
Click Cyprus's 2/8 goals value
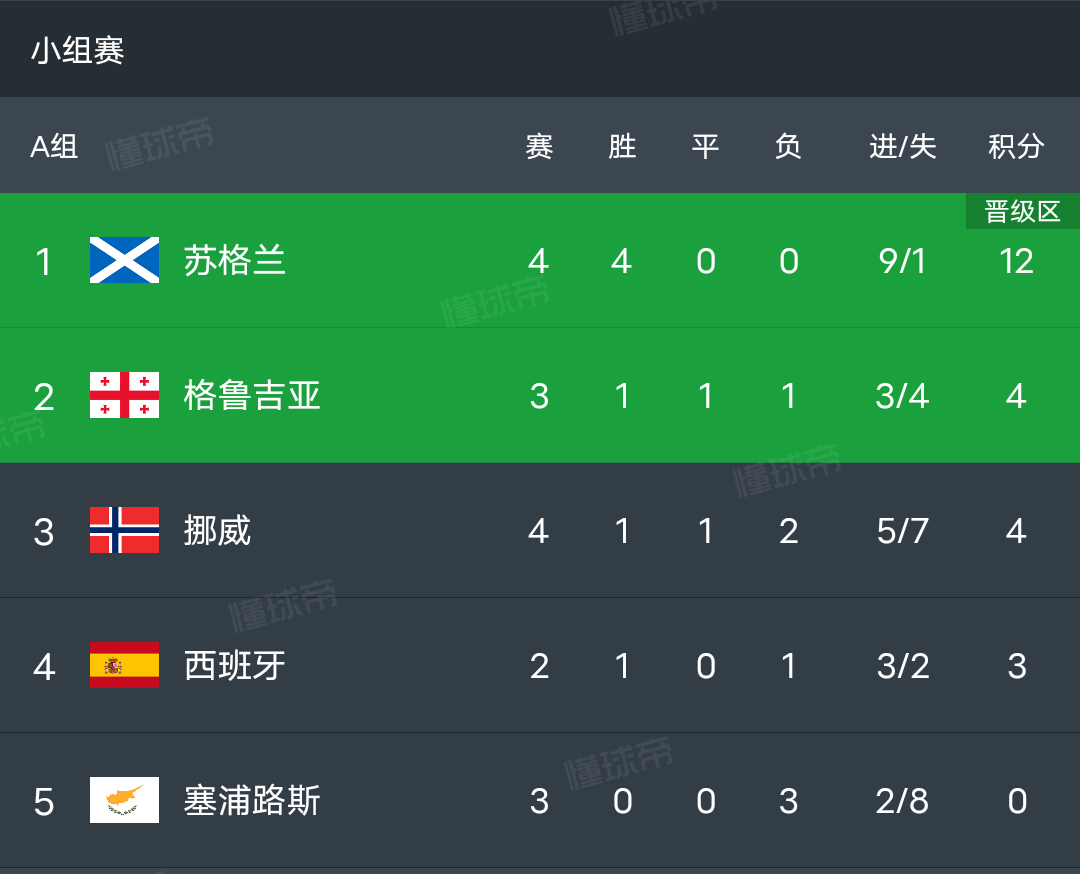(x=902, y=801)
